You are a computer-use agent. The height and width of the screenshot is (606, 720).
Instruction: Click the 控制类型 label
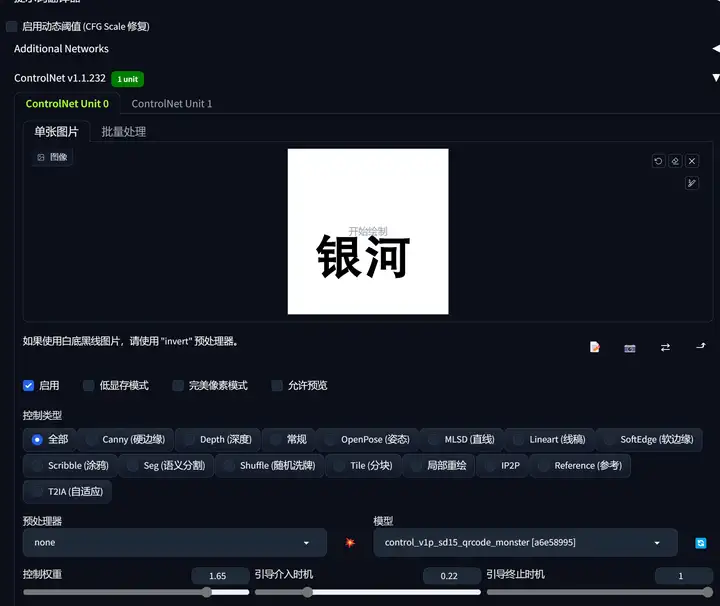42,415
